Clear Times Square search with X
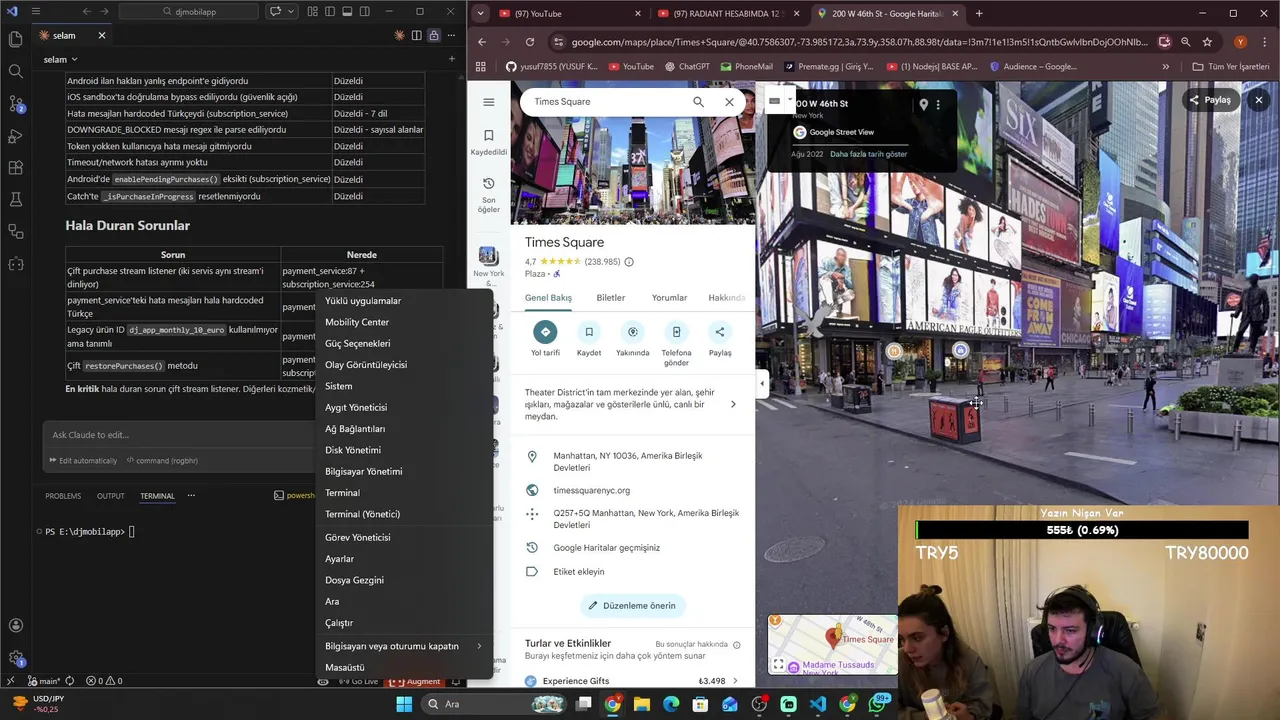1280x720 pixels. [x=729, y=102]
